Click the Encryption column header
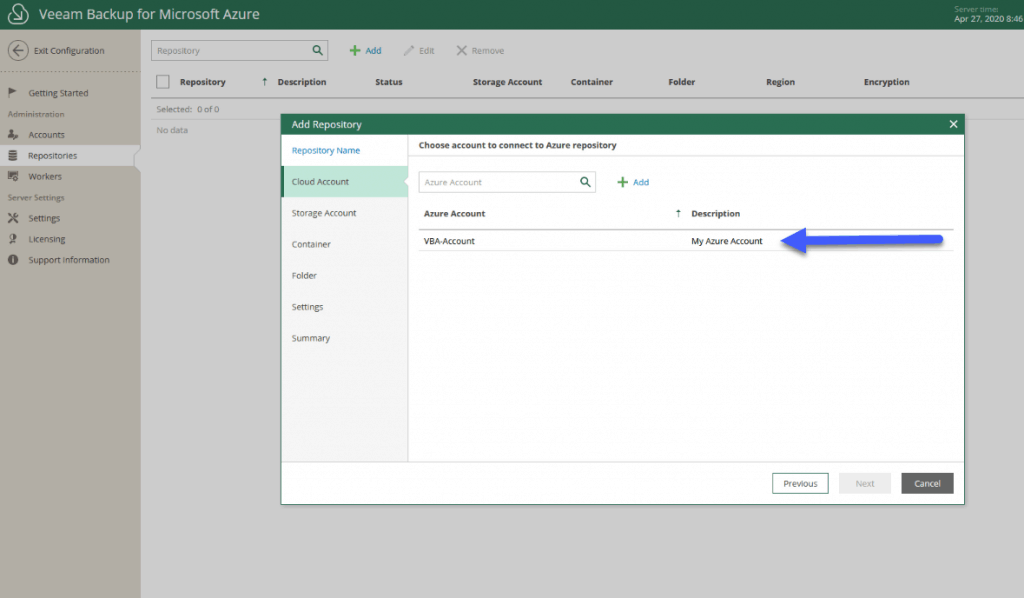1024x598 pixels. (886, 82)
